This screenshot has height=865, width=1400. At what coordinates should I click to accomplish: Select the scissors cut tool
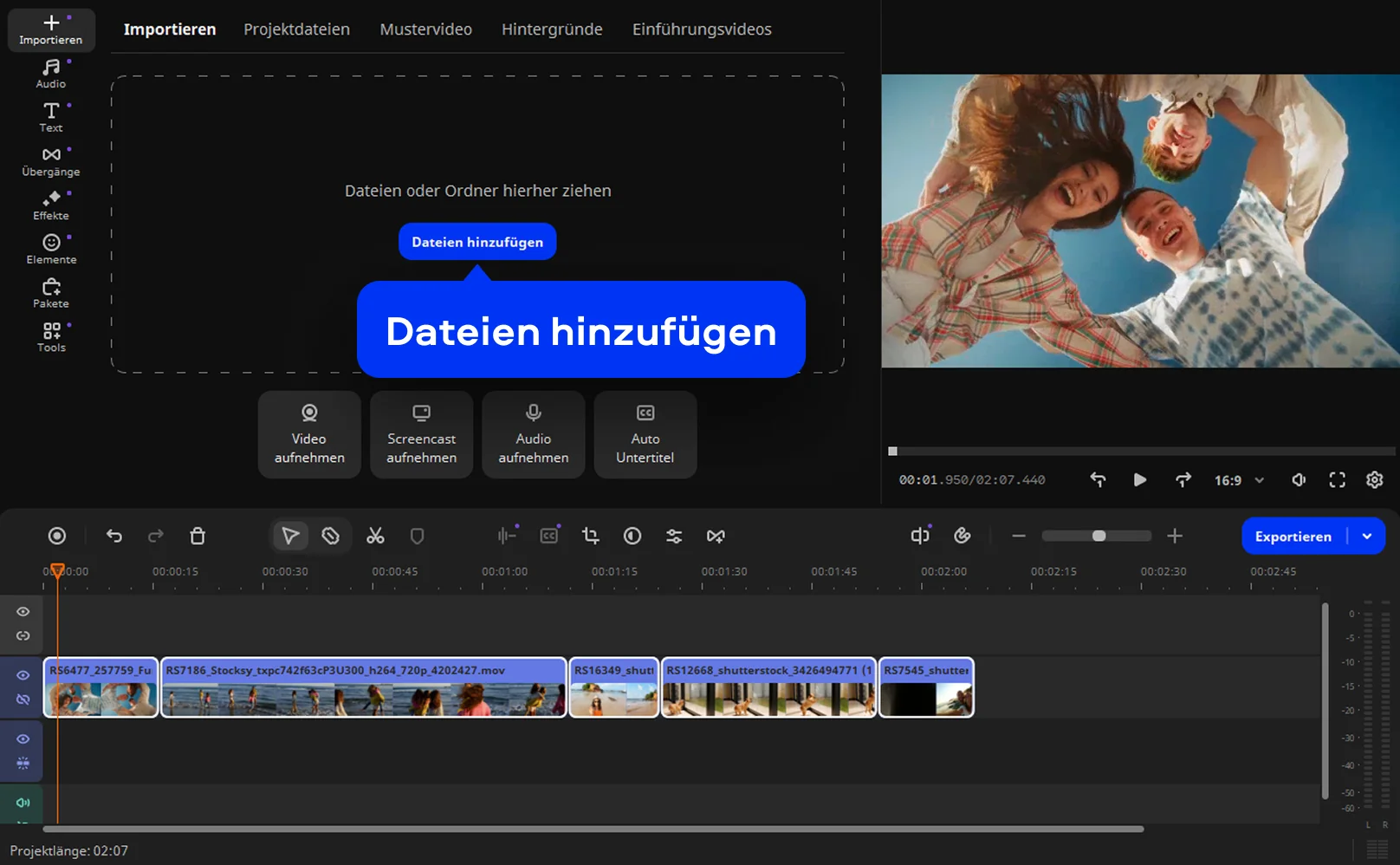tap(375, 537)
